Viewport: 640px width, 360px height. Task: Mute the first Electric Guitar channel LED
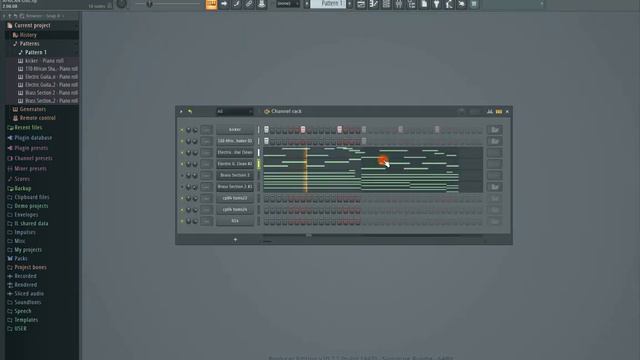click(182, 153)
